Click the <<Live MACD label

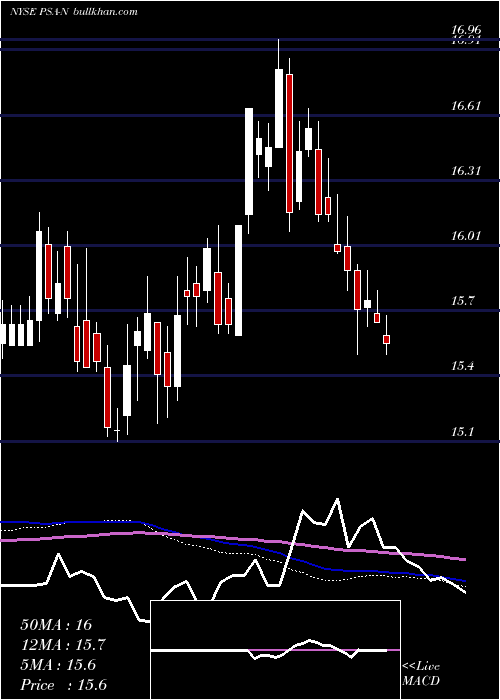tap(421, 673)
